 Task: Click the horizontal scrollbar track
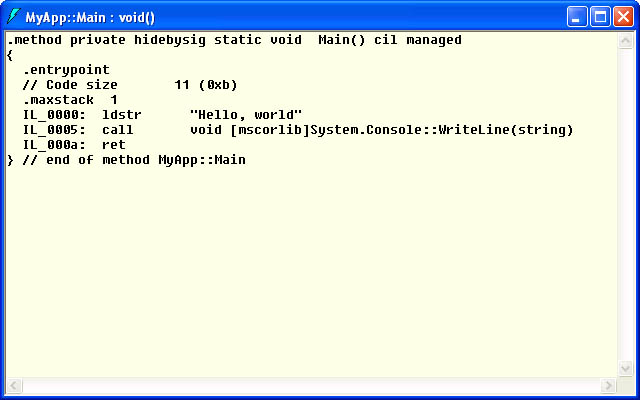pos(311,385)
